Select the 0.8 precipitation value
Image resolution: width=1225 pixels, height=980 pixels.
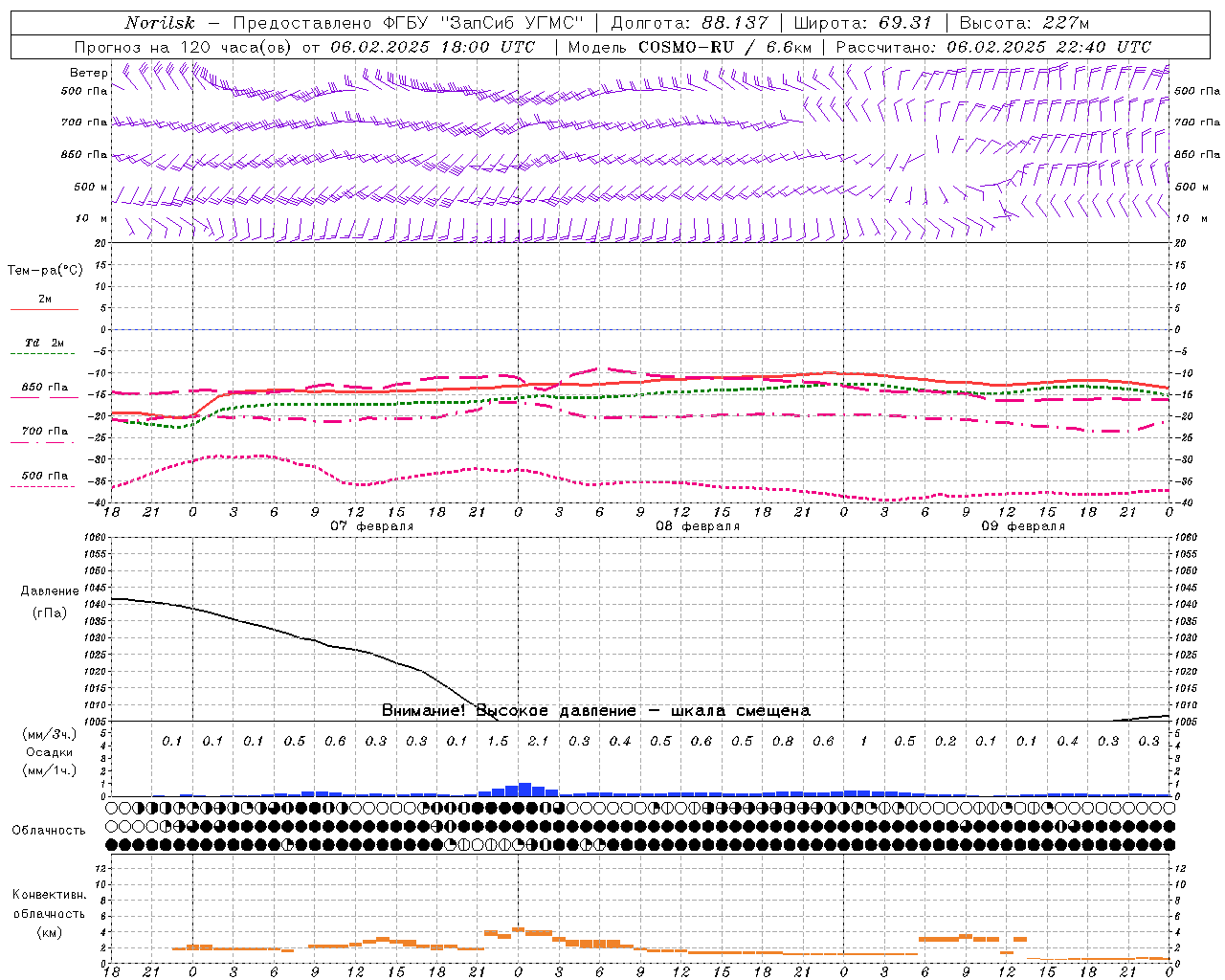pyautogui.click(x=782, y=741)
